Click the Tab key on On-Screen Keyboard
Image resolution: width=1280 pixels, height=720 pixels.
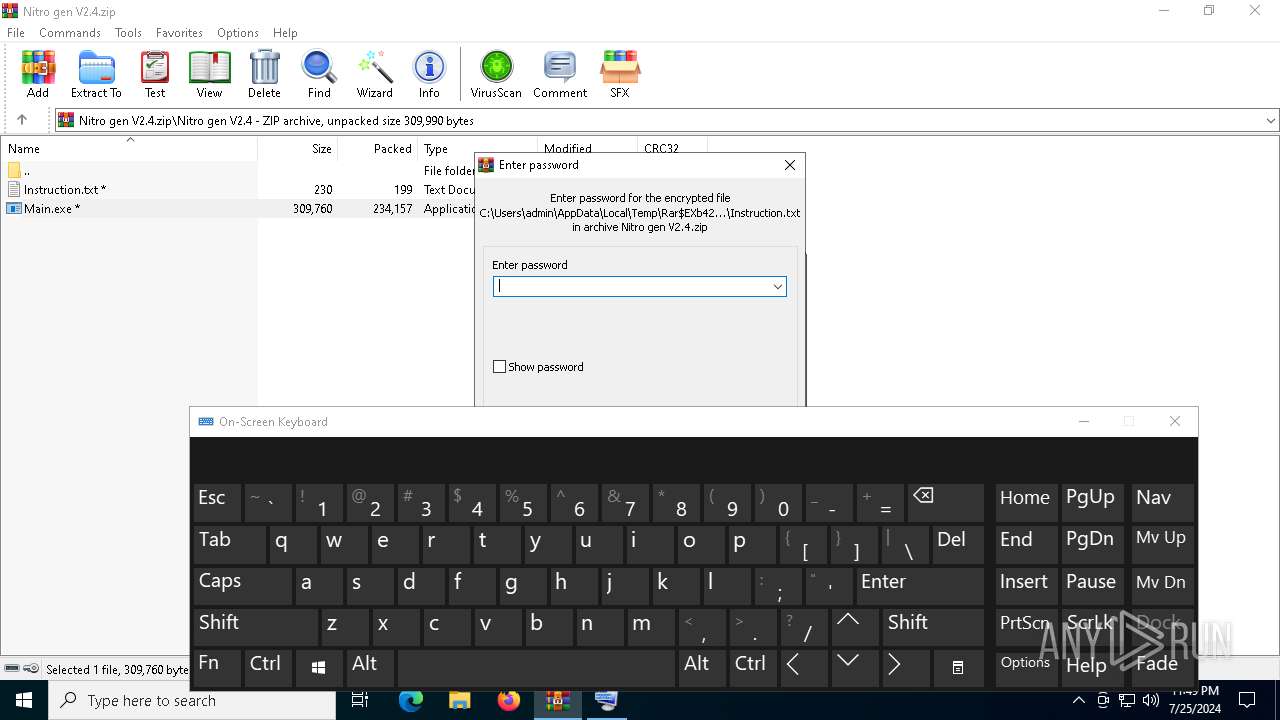click(229, 543)
